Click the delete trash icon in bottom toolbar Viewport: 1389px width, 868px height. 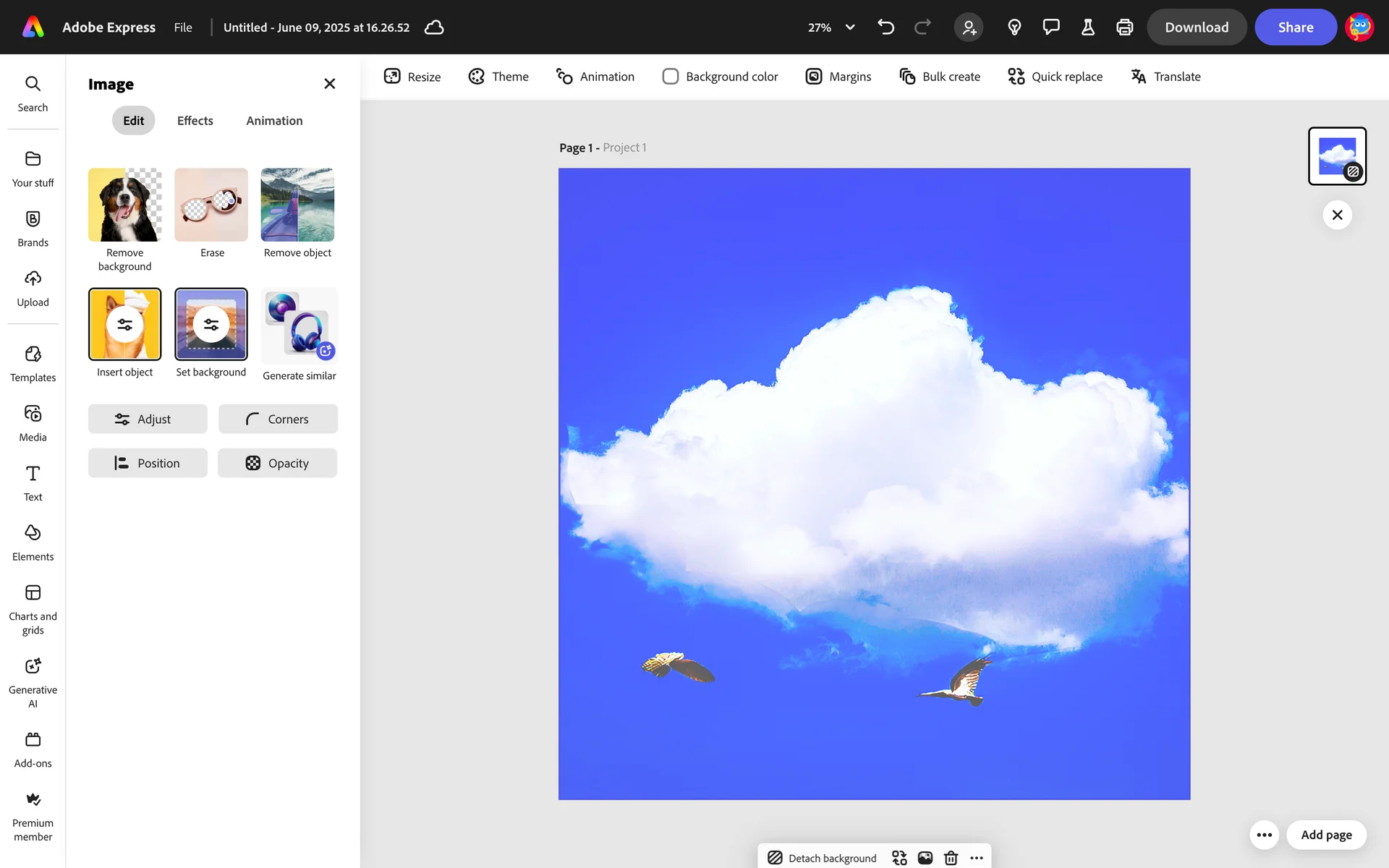[951, 858]
